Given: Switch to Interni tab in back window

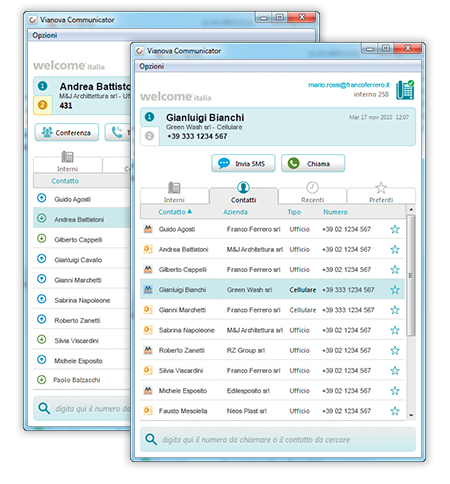Looking at the screenshot, I should click(67, 162).
